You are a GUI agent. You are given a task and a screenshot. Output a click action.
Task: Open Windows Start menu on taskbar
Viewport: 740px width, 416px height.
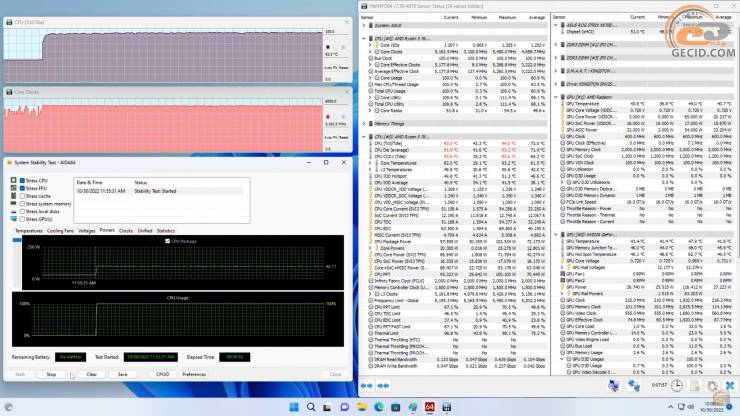point(294,407)
